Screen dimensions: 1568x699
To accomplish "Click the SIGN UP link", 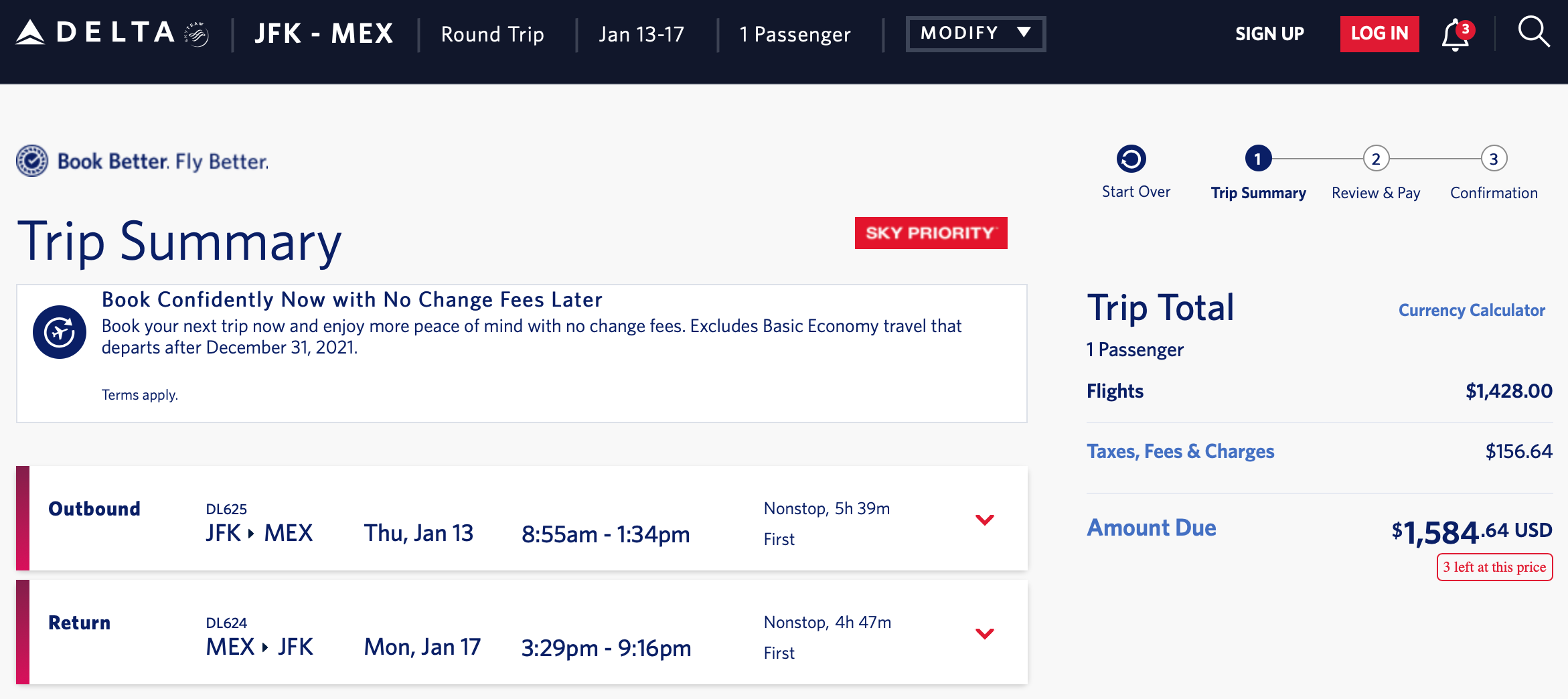I will 1269,33.
